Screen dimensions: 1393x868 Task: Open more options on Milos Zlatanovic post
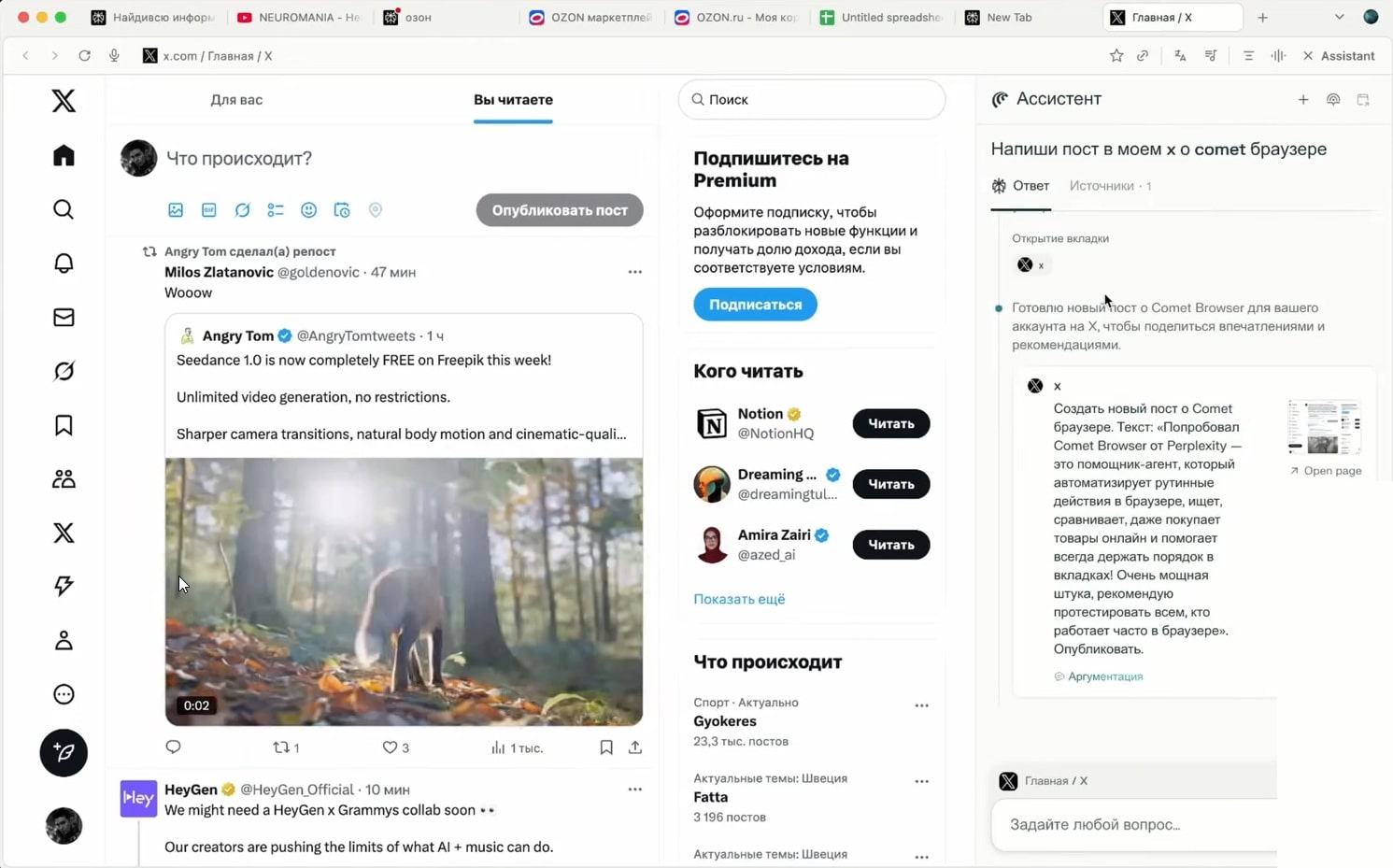coord(635,272)
